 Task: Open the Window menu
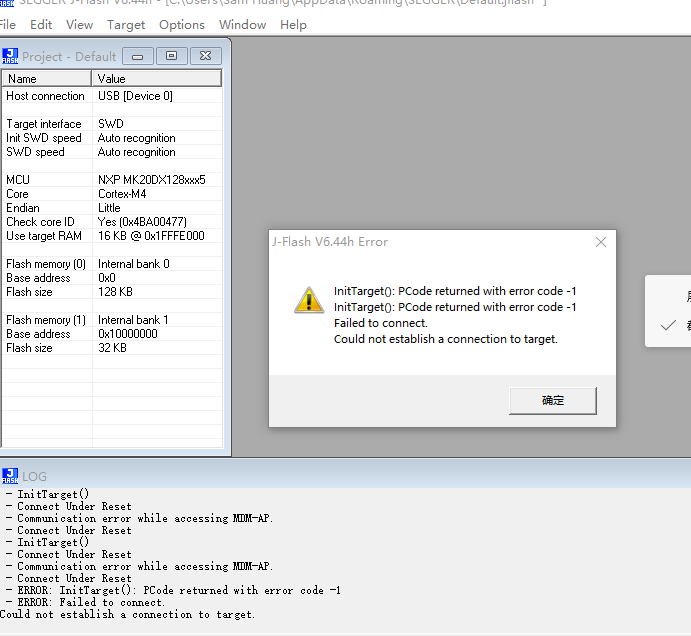point(242,25)
